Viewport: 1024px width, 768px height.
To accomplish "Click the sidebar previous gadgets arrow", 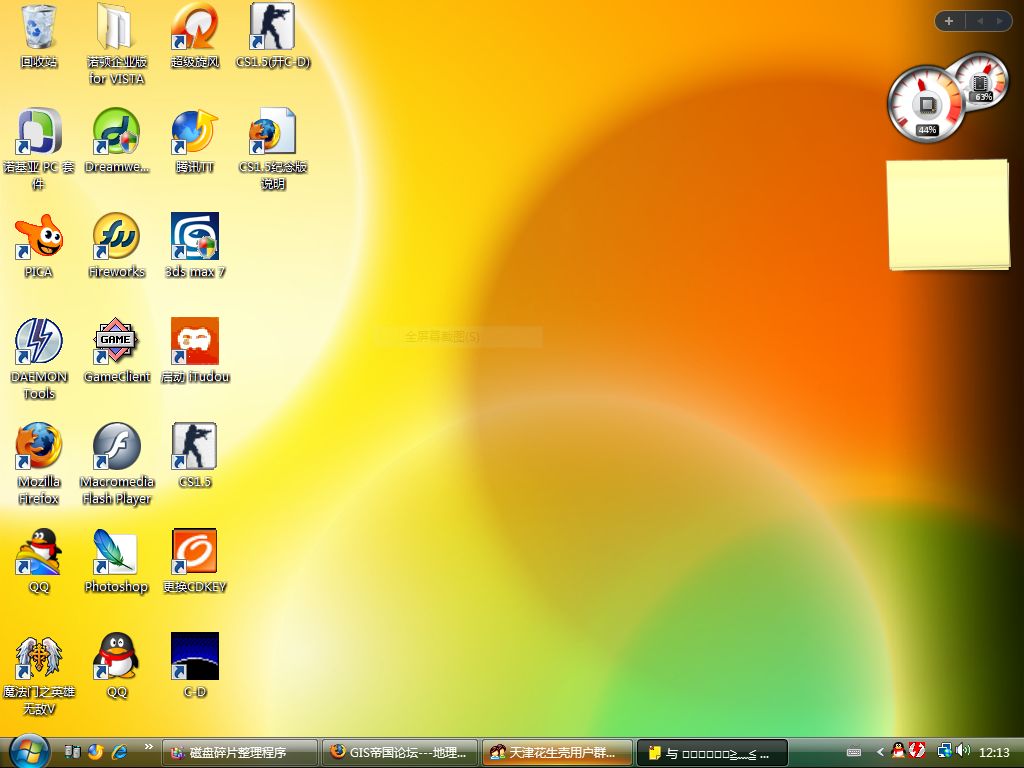I will (980, 21).
